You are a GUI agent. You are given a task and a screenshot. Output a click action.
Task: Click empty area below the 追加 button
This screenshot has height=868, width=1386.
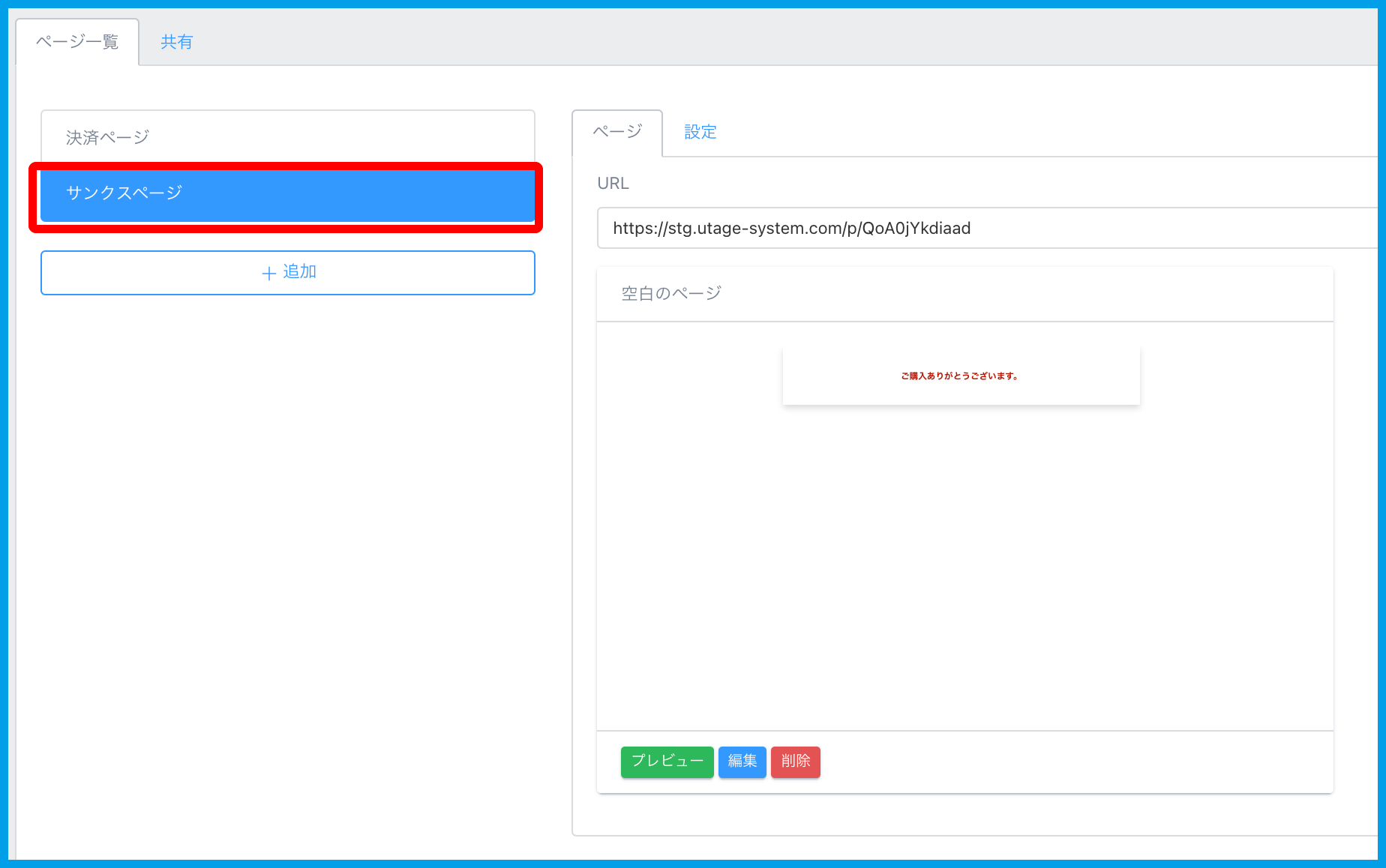(x=288, y=525)
